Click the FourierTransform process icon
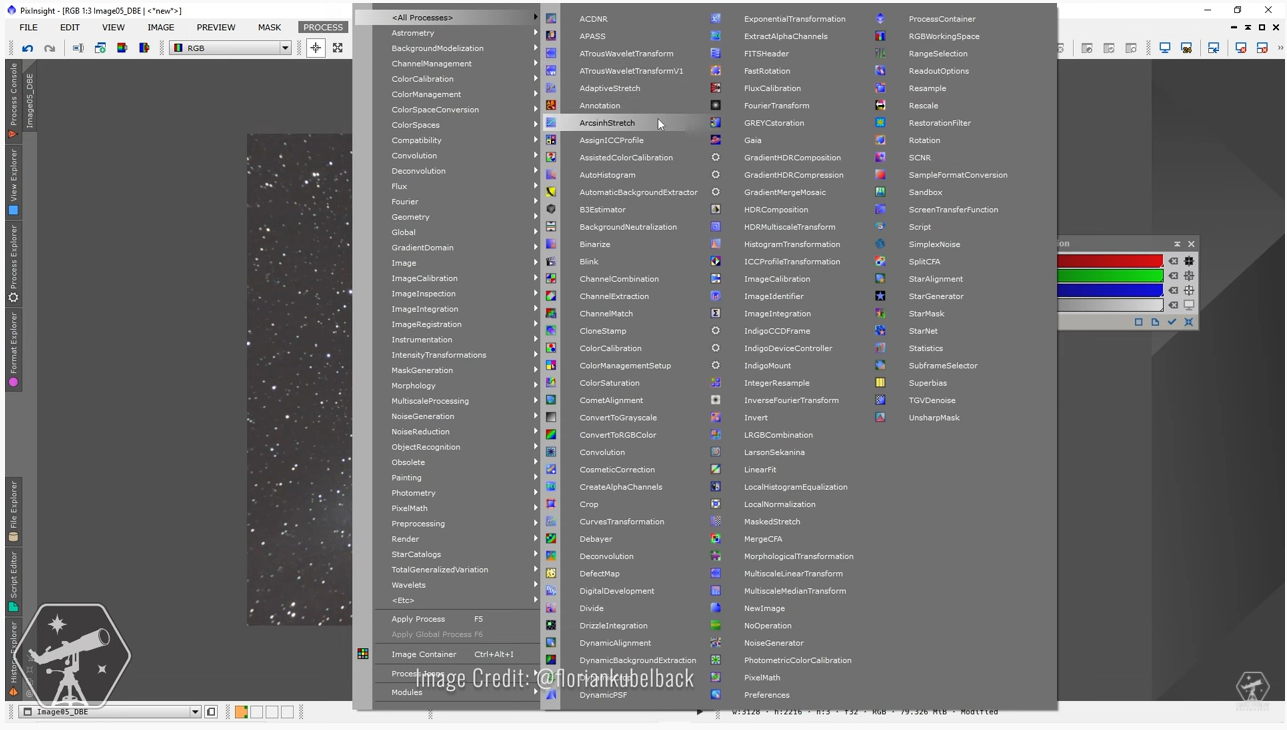The image size is (1287, 730). click(x=716, y=106)
